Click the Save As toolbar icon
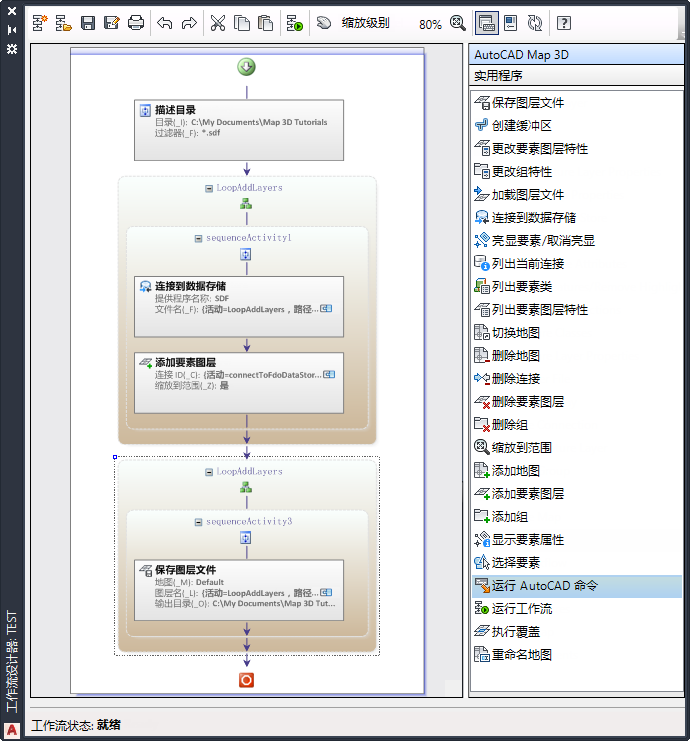The image size is (690, 741). (112, 23)
